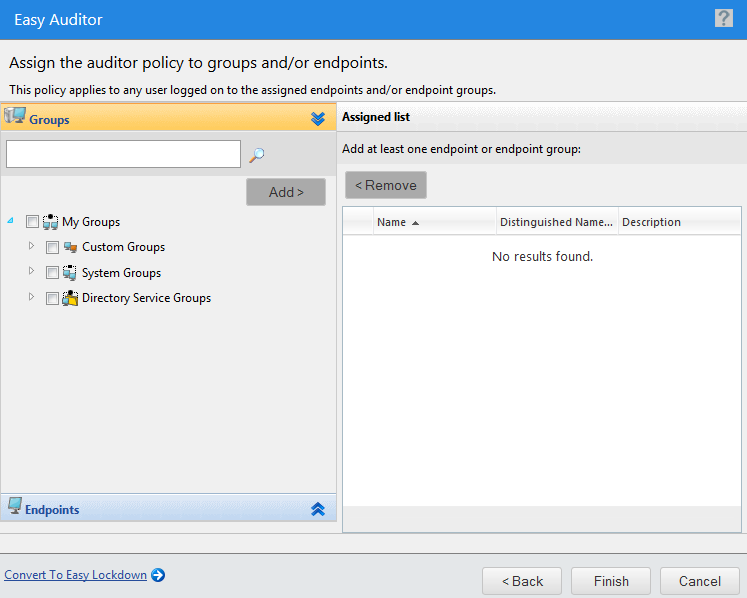Click the Add > button
This screenshot has width=747, height=598.
pos(286,192)
